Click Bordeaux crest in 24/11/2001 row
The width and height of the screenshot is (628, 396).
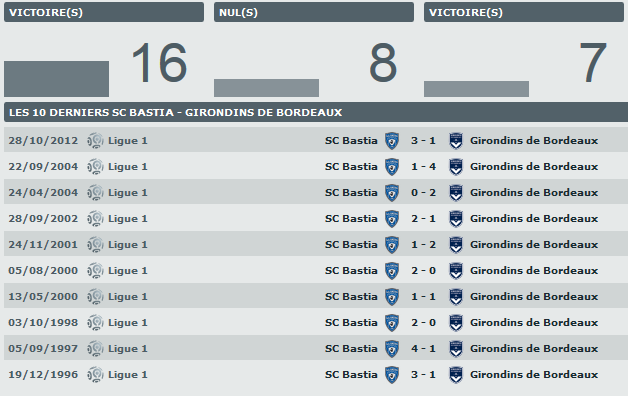point(456,245)
